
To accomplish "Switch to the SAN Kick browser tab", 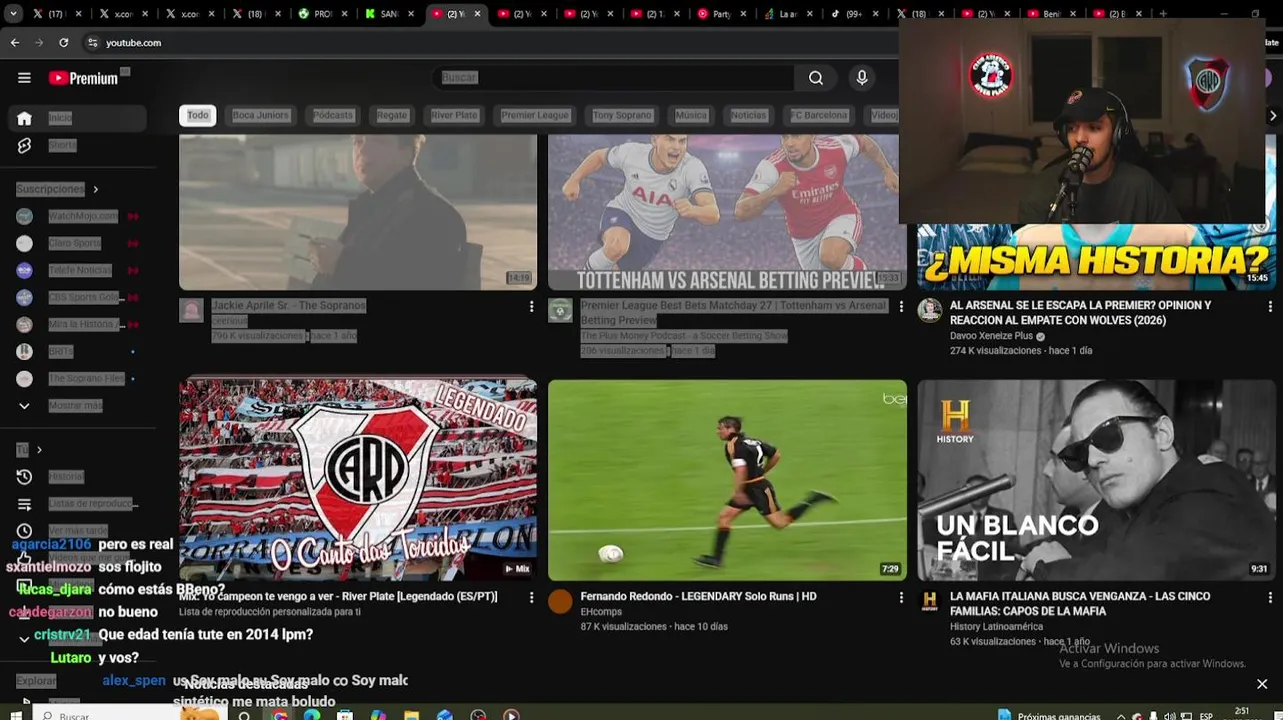I will pos(388,14).
